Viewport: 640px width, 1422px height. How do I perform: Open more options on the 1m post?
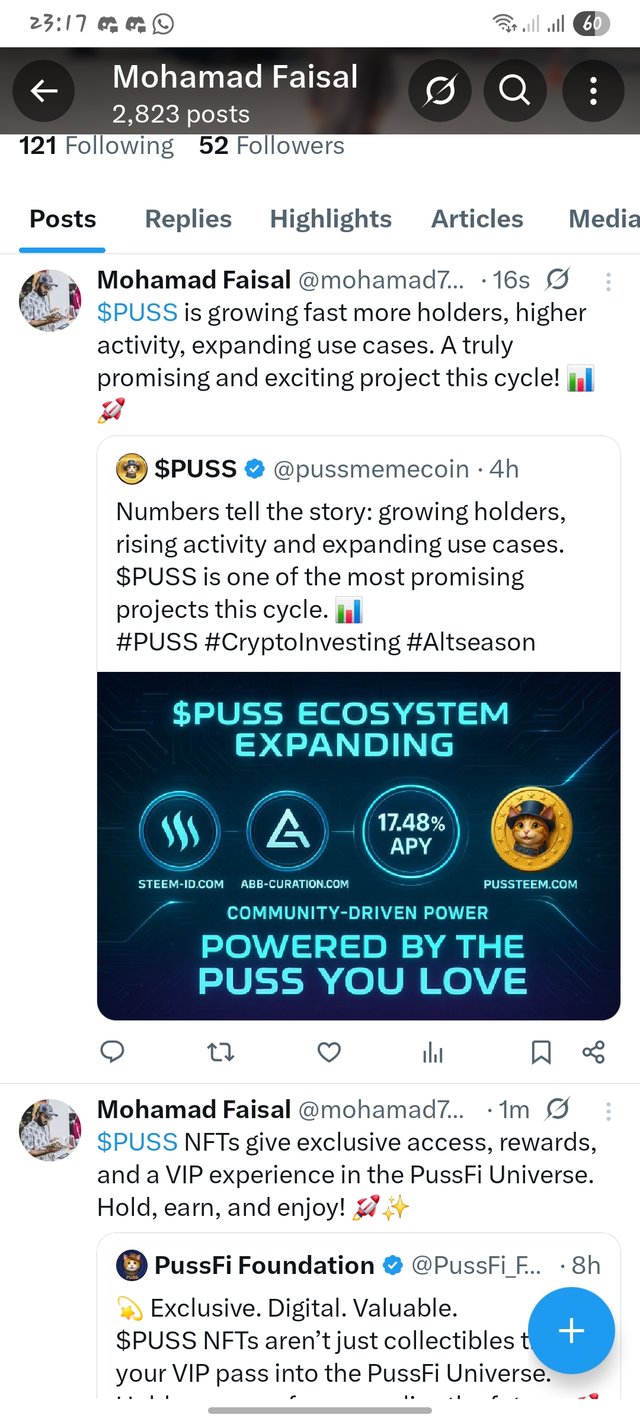pos(608,1110)
